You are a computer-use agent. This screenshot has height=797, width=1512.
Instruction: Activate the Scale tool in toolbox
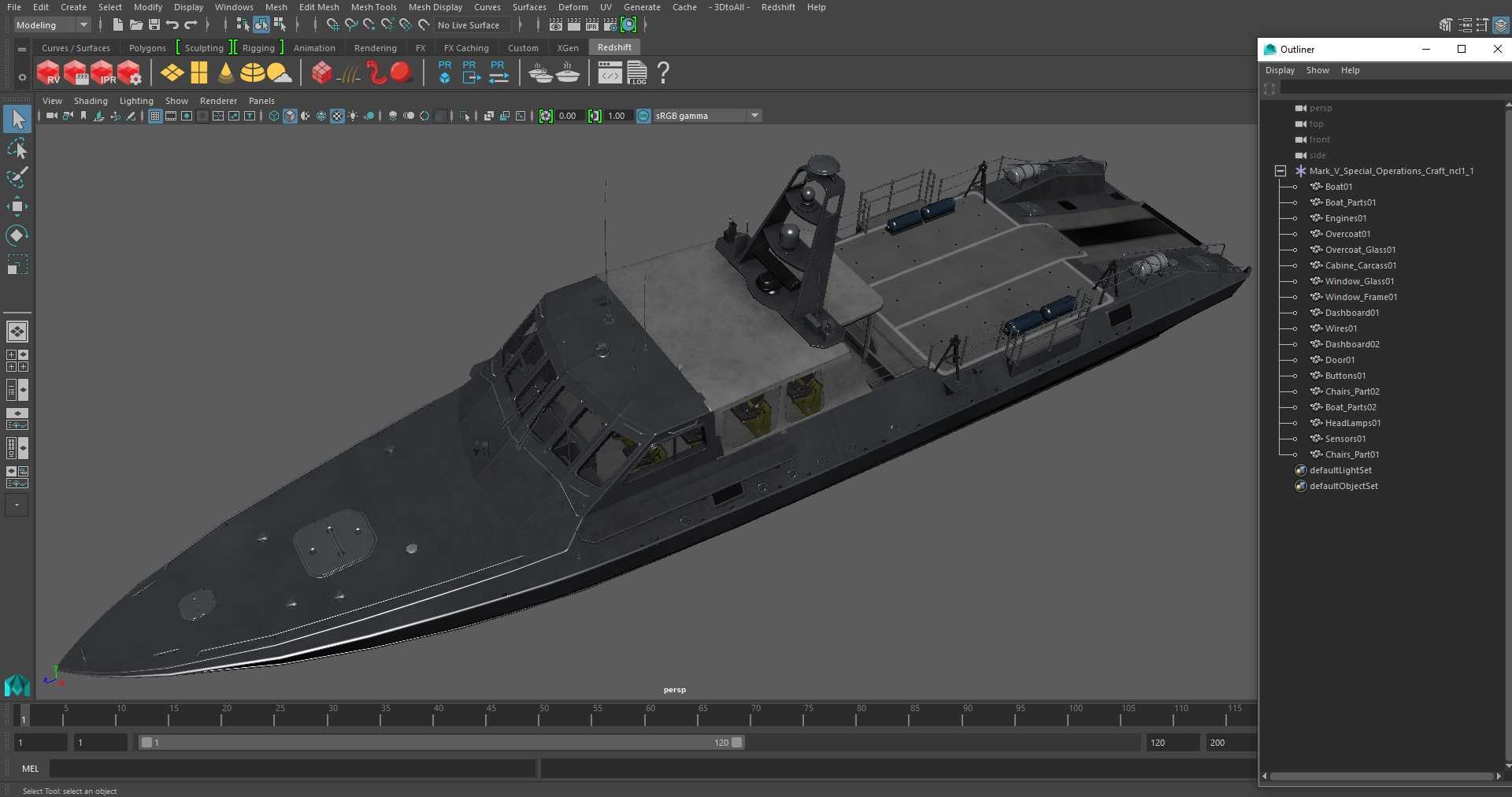point(17,265)
